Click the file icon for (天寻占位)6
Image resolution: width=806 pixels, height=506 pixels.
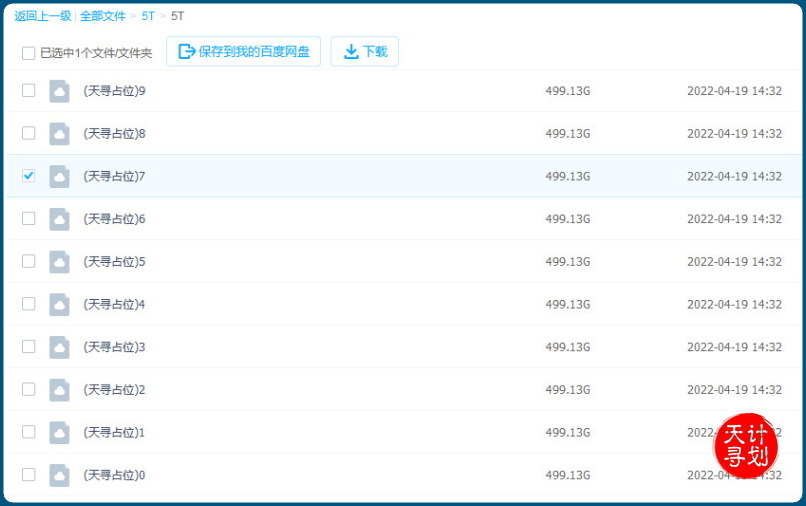(59, 219)
